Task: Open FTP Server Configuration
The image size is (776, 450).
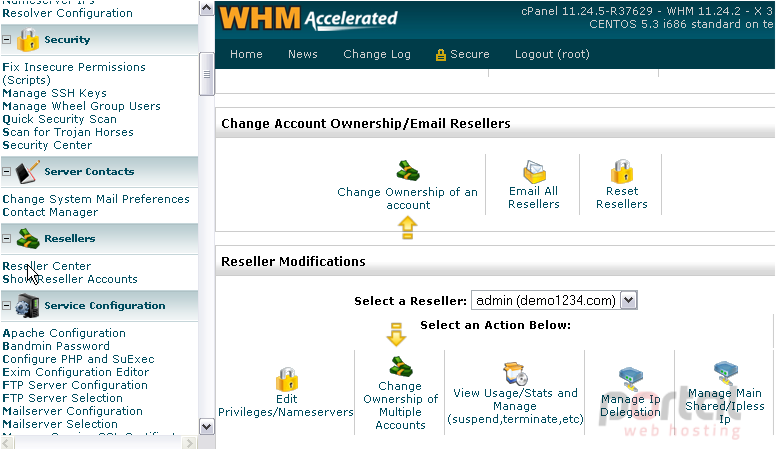Action: pos(75,385)
